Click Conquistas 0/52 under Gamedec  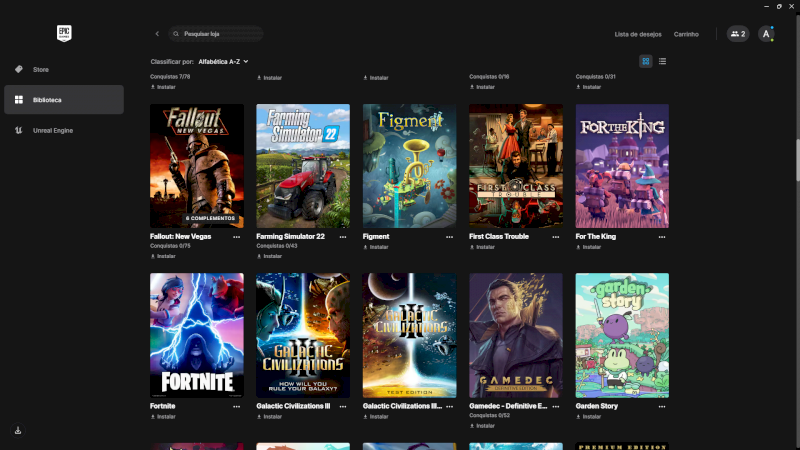489,415
